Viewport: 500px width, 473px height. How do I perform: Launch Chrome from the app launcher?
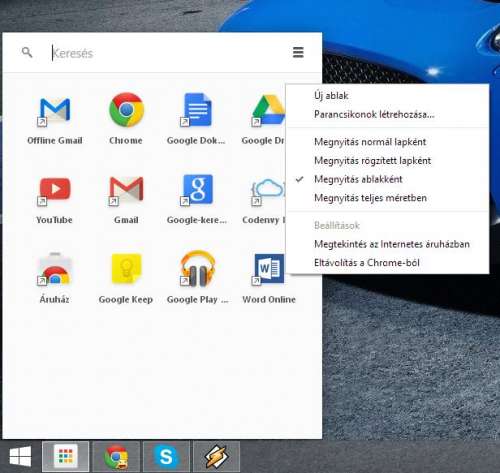coord(126,110)
